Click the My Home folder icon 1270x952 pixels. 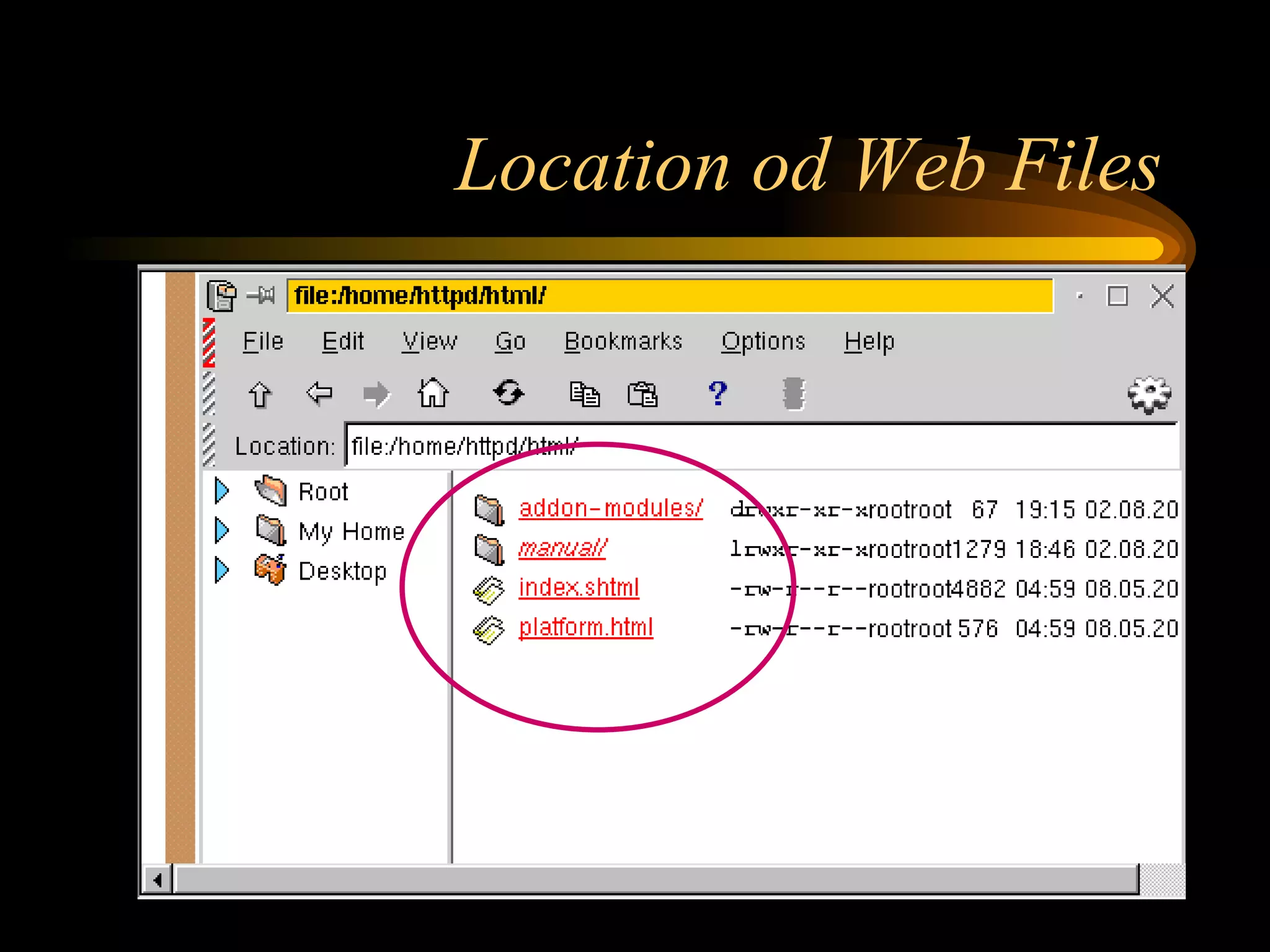click(x=271, y=530)
